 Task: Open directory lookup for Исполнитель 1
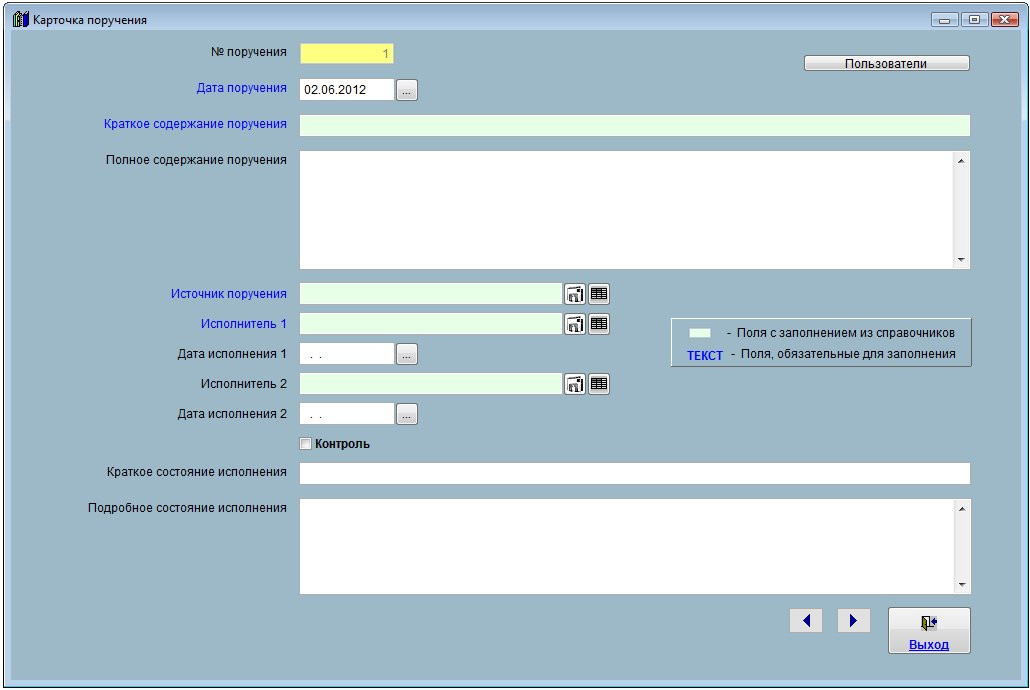[x=575, y=324]
